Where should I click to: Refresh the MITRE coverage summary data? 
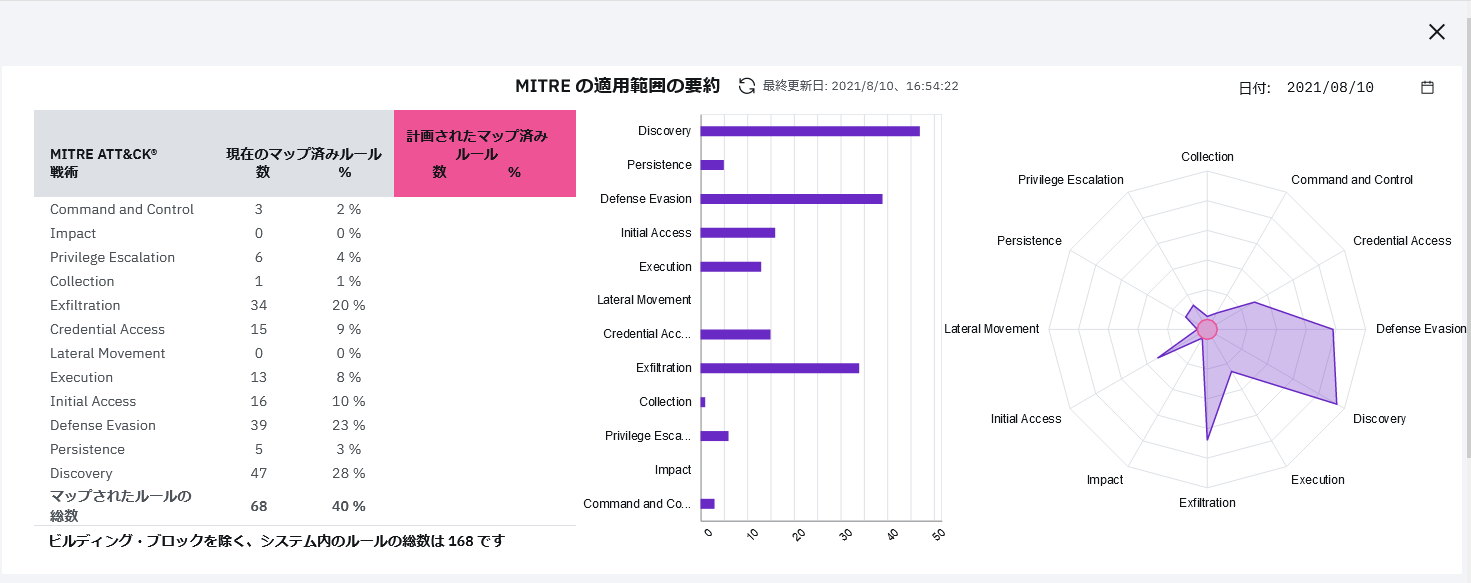pyautogui.click(x=746, y=86)
